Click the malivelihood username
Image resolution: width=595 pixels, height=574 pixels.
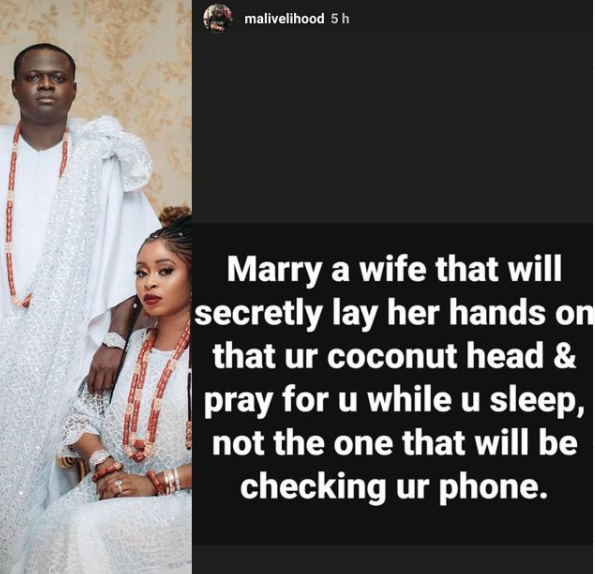[285, 19]
